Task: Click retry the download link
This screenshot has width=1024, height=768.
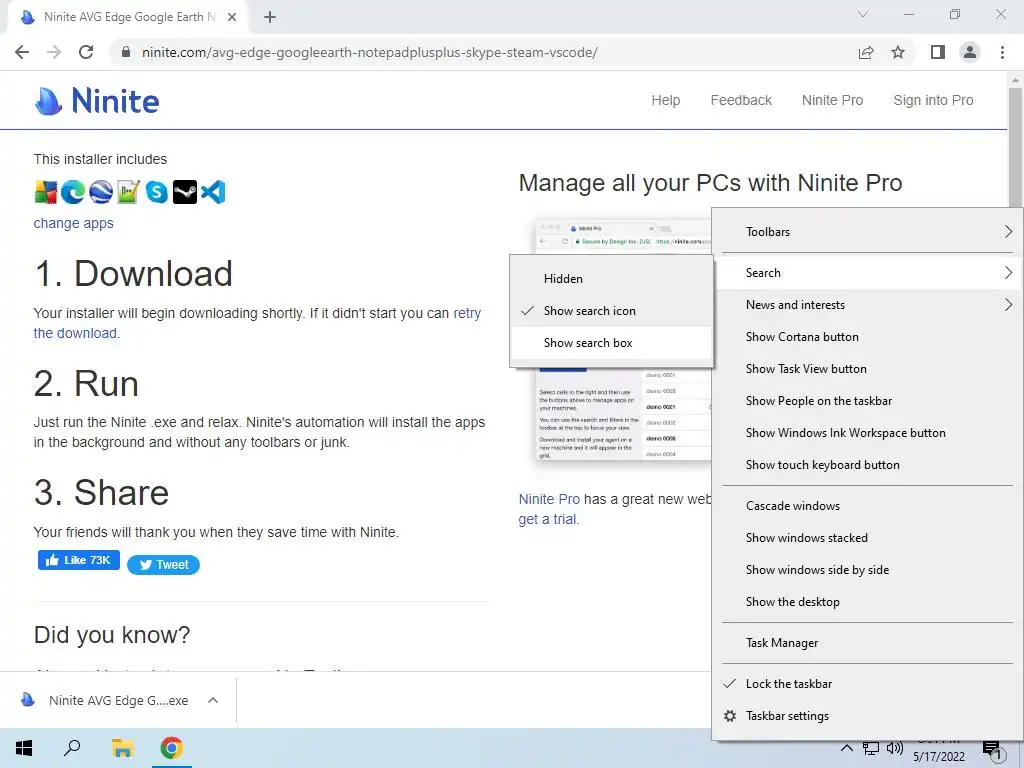Action: pyautogui.click(x=467, y=313)
